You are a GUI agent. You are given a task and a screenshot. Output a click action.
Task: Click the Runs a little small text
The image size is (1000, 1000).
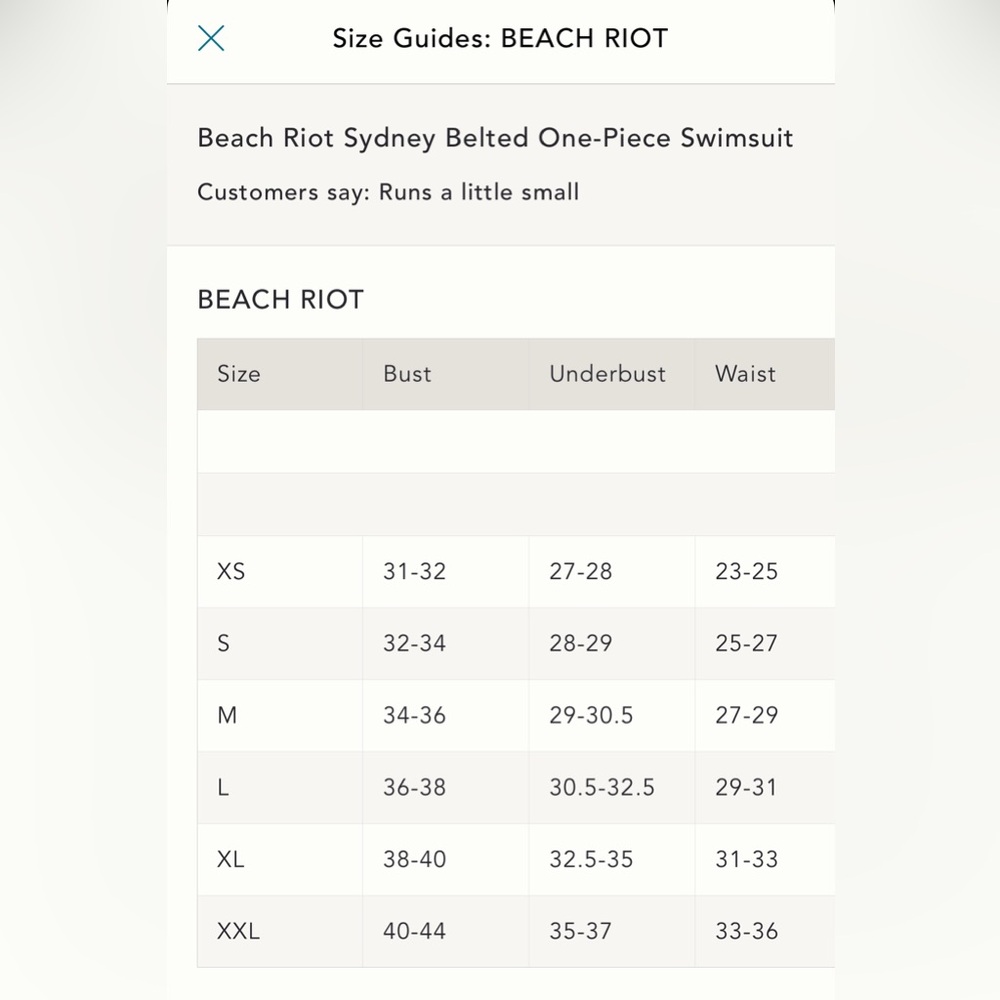tap(479, 192)
